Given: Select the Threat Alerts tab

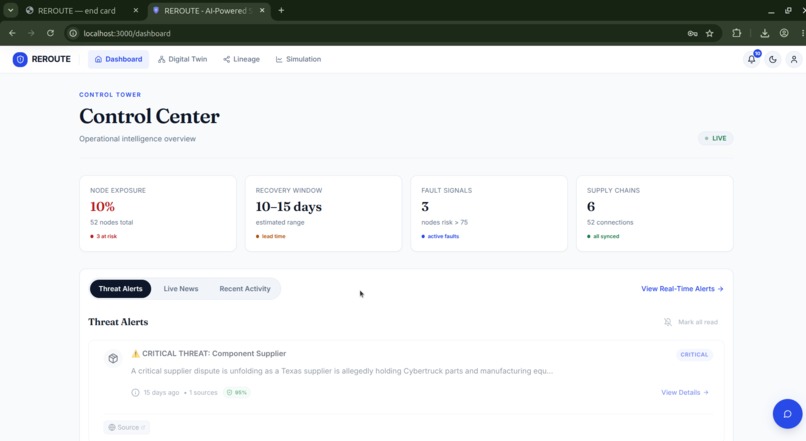Looking at the screenshot, I should 120,289.
